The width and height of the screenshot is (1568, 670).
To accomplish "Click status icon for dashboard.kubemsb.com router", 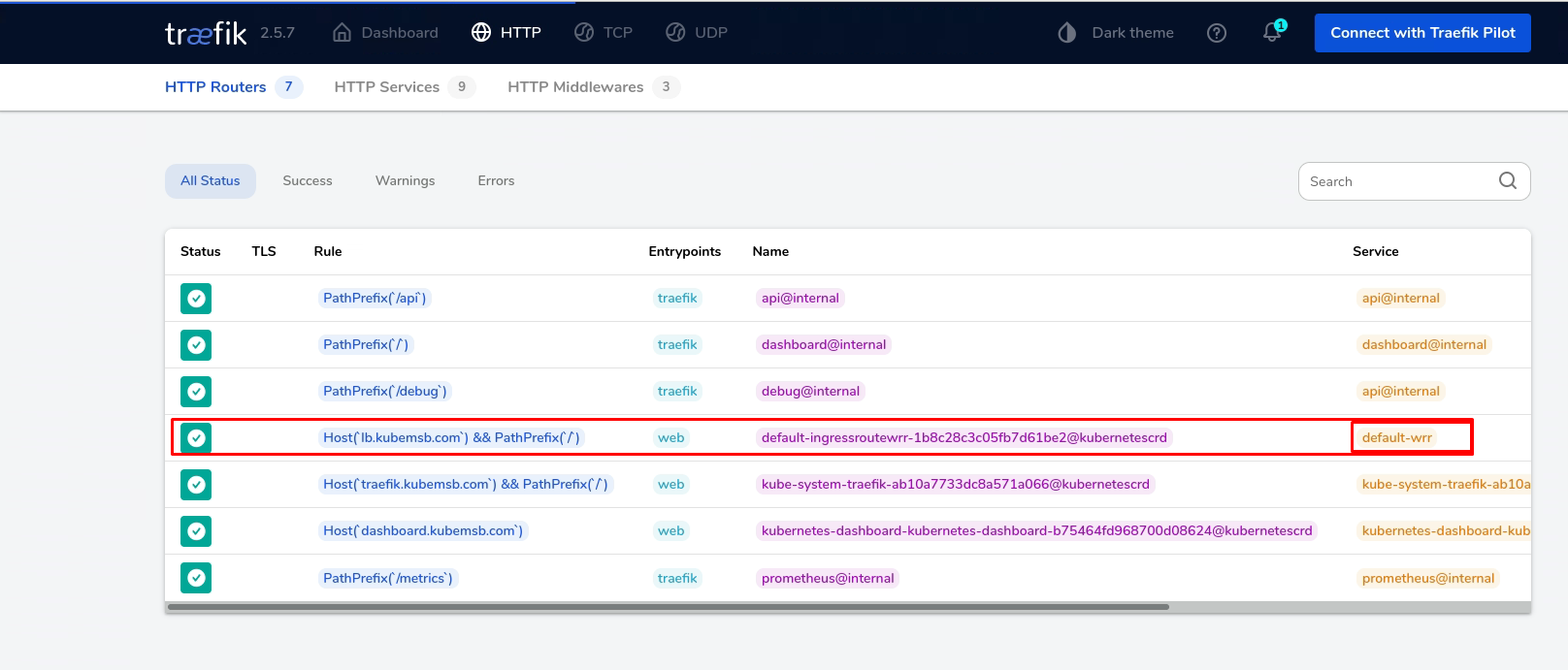I will (196, 531).
